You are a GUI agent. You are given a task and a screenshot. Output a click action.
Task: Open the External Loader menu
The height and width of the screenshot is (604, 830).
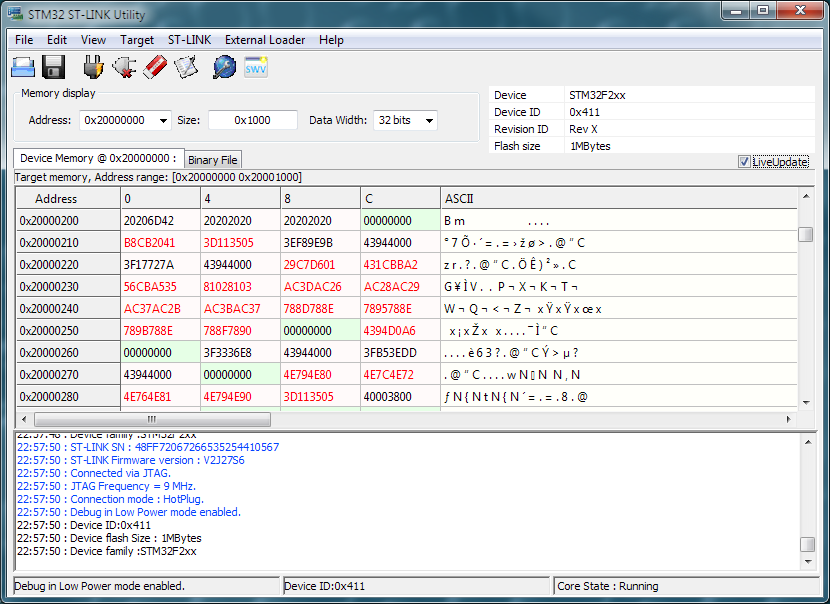tap(265, 40)
